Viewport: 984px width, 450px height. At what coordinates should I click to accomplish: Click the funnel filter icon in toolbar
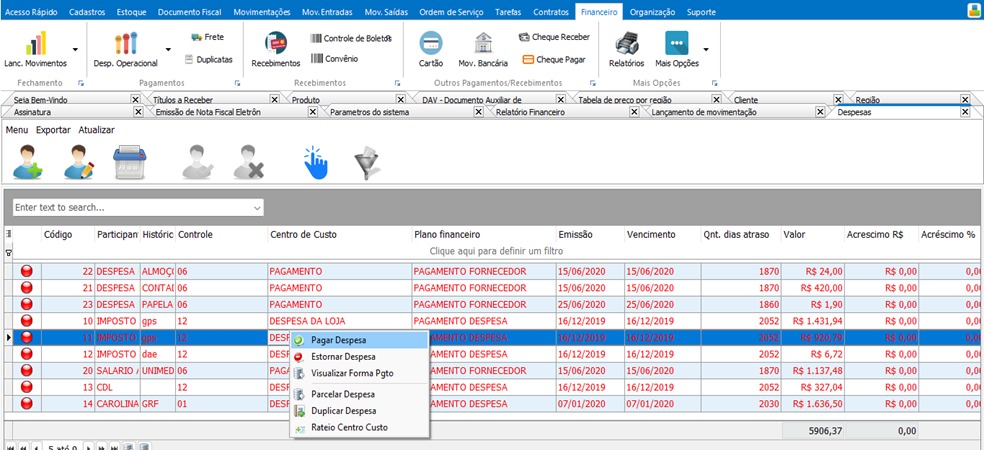click(x=367, y=161)
